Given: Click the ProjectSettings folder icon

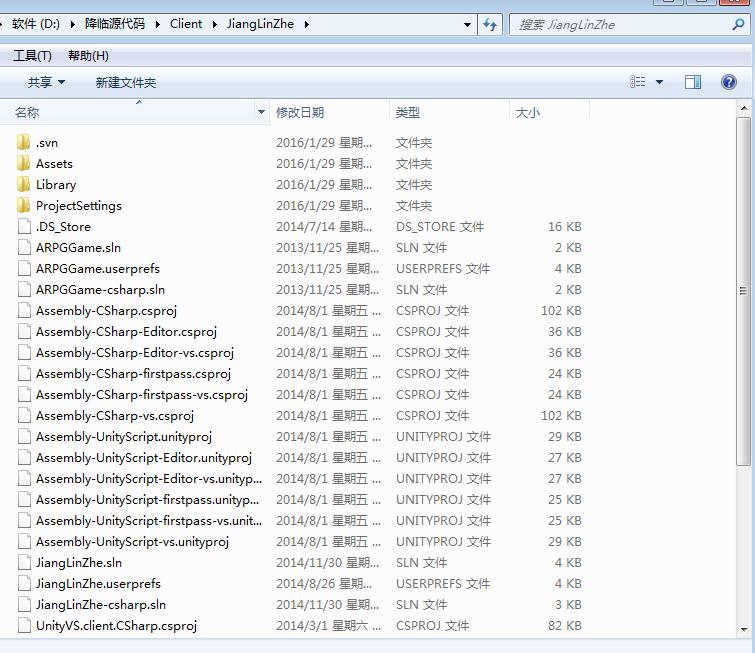Looking at the screenshot, I should tap(24, 206).
